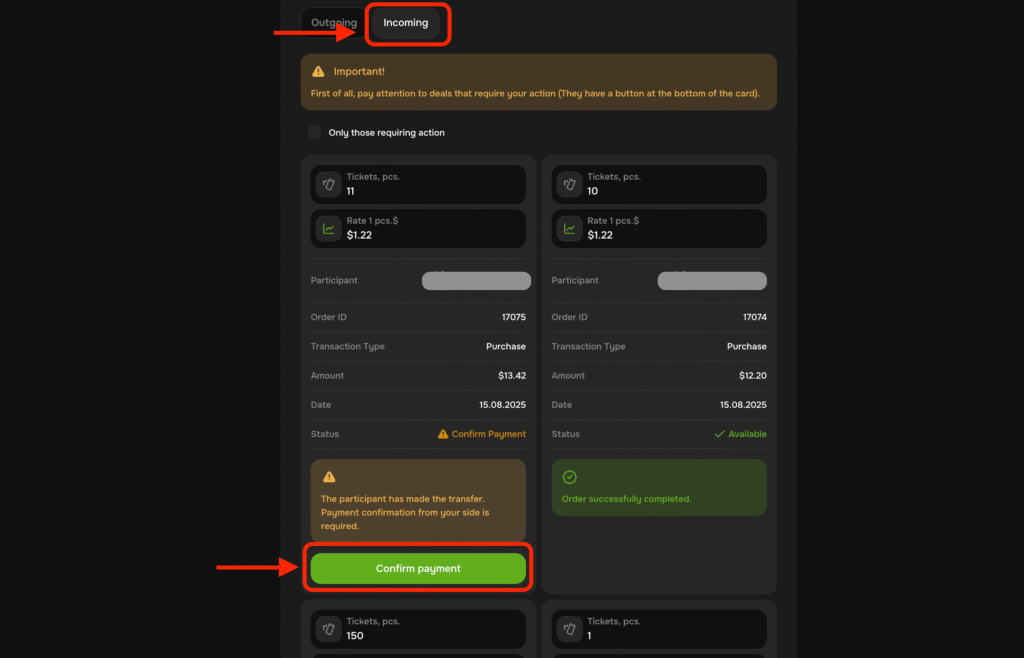
Task: Switch to the Outgoing tab
Action: pyautogui.click(x=334, y=23)
